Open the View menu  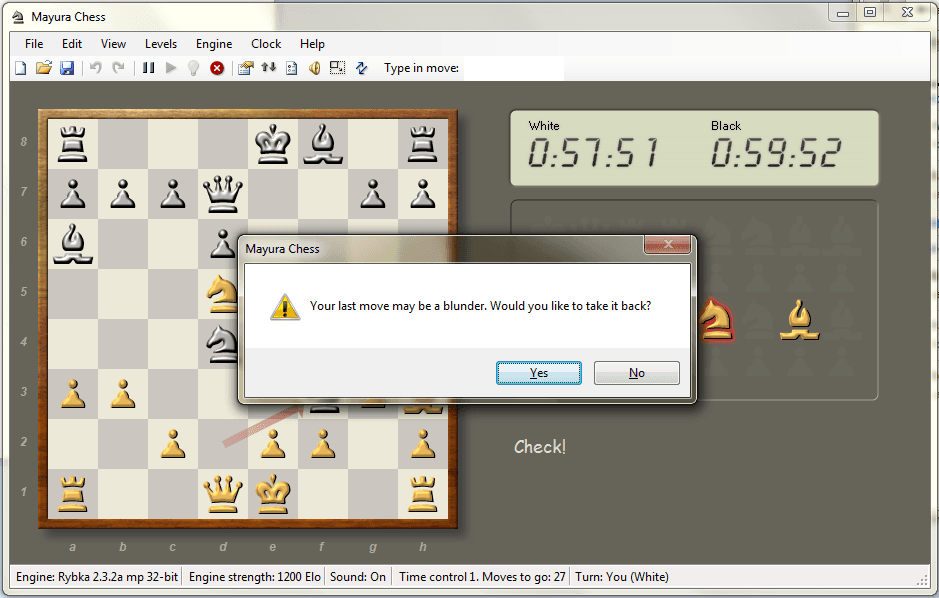coord(113,44)
